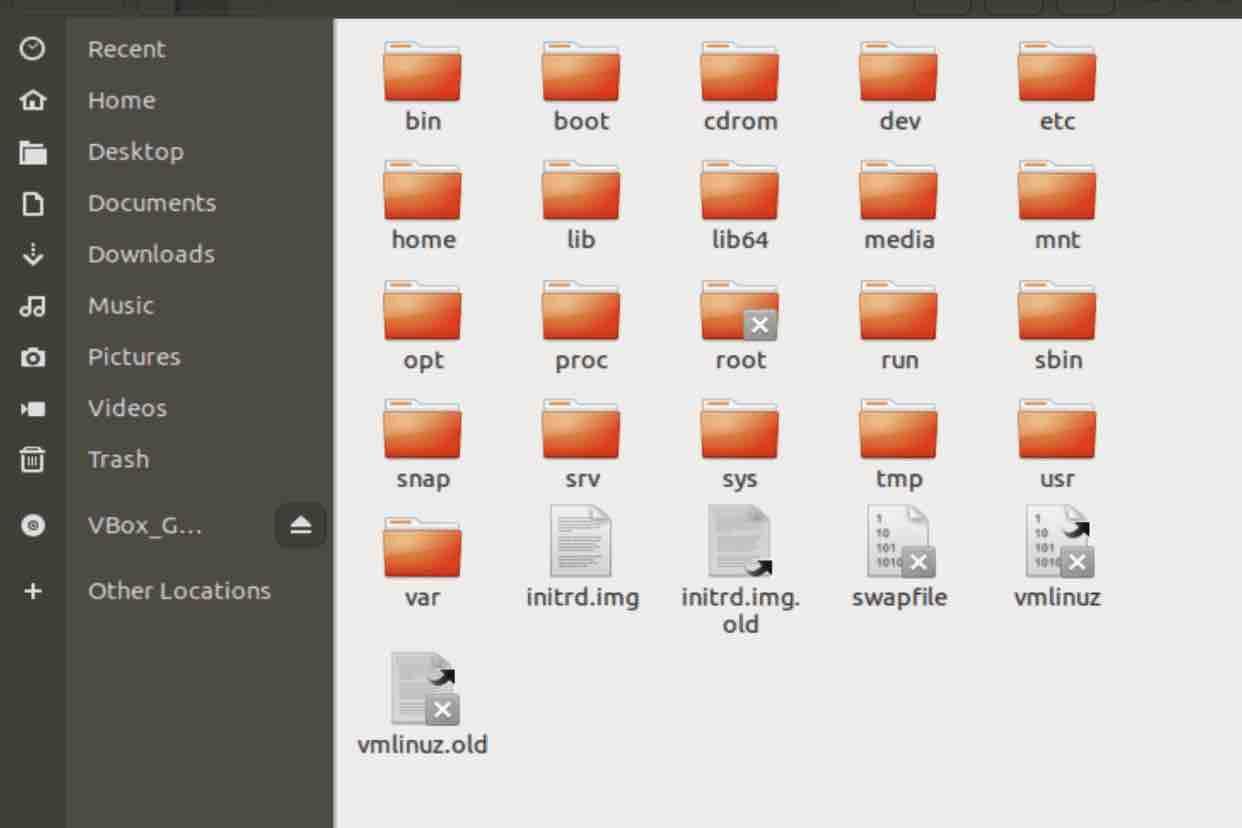Screen dimensions: 1242x828
Task: Open the usr folder
Action: [1057, 439]
